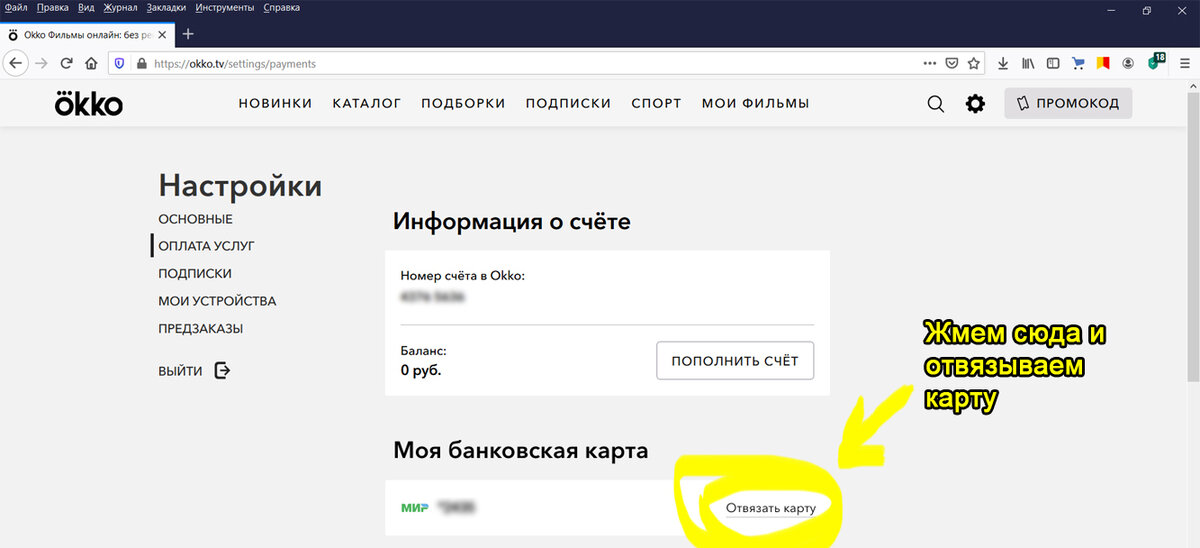Image resolution: width=1200 pixels, height=548 pixels.
Task: Save page to Pocket
Action: [x=953, y=63]
